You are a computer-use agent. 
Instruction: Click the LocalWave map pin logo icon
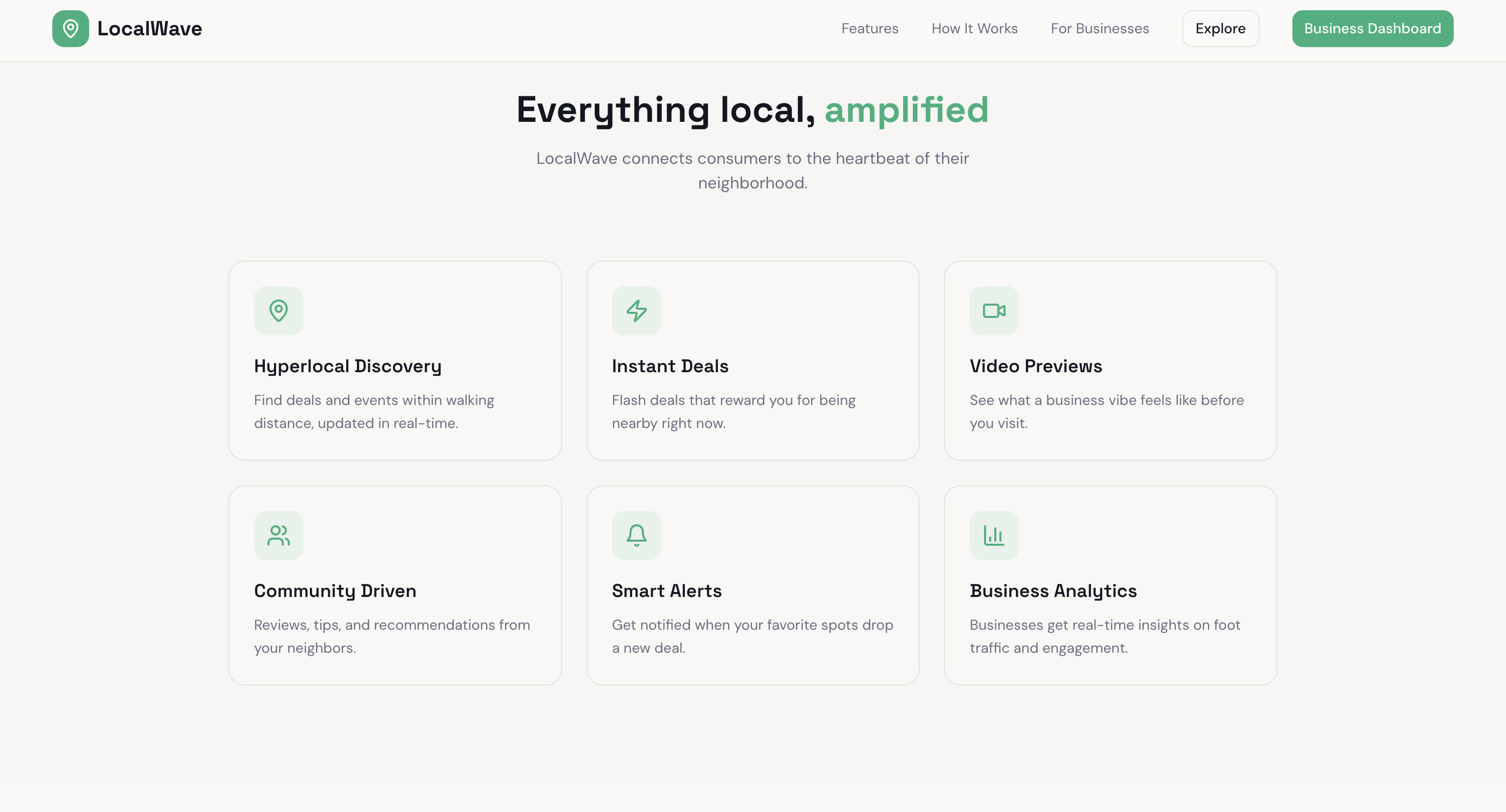[x=70, y=29]
